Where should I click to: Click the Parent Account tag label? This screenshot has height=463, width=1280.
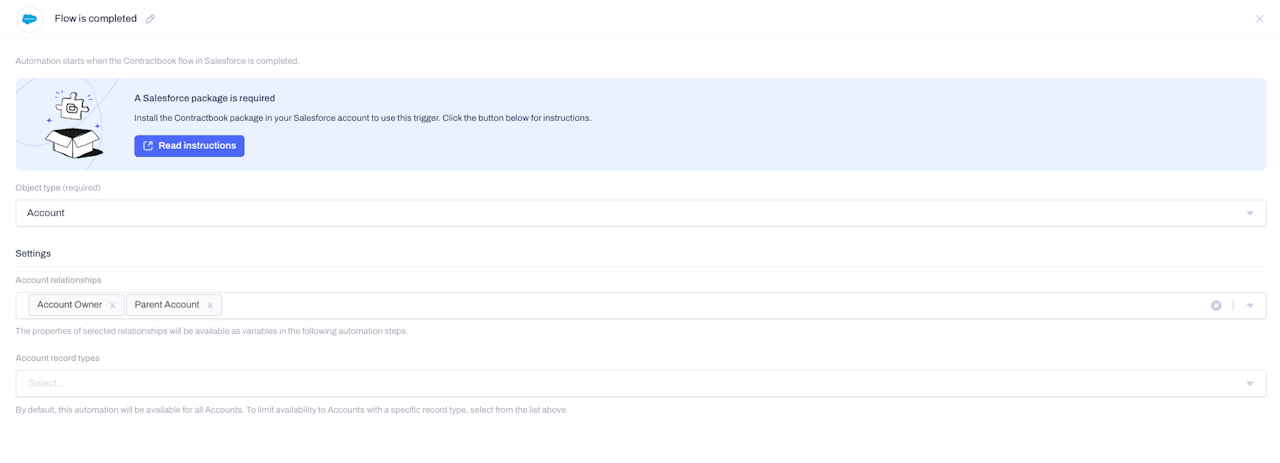[167, 305]
